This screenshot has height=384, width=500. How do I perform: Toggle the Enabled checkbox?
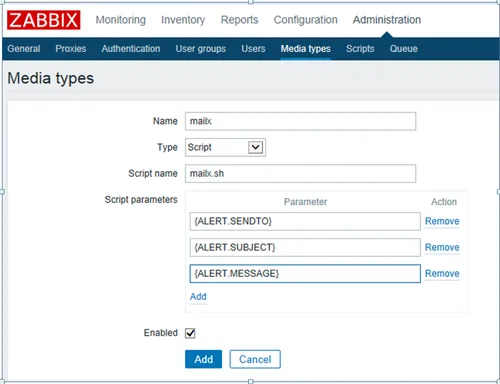tap(190, 333)
